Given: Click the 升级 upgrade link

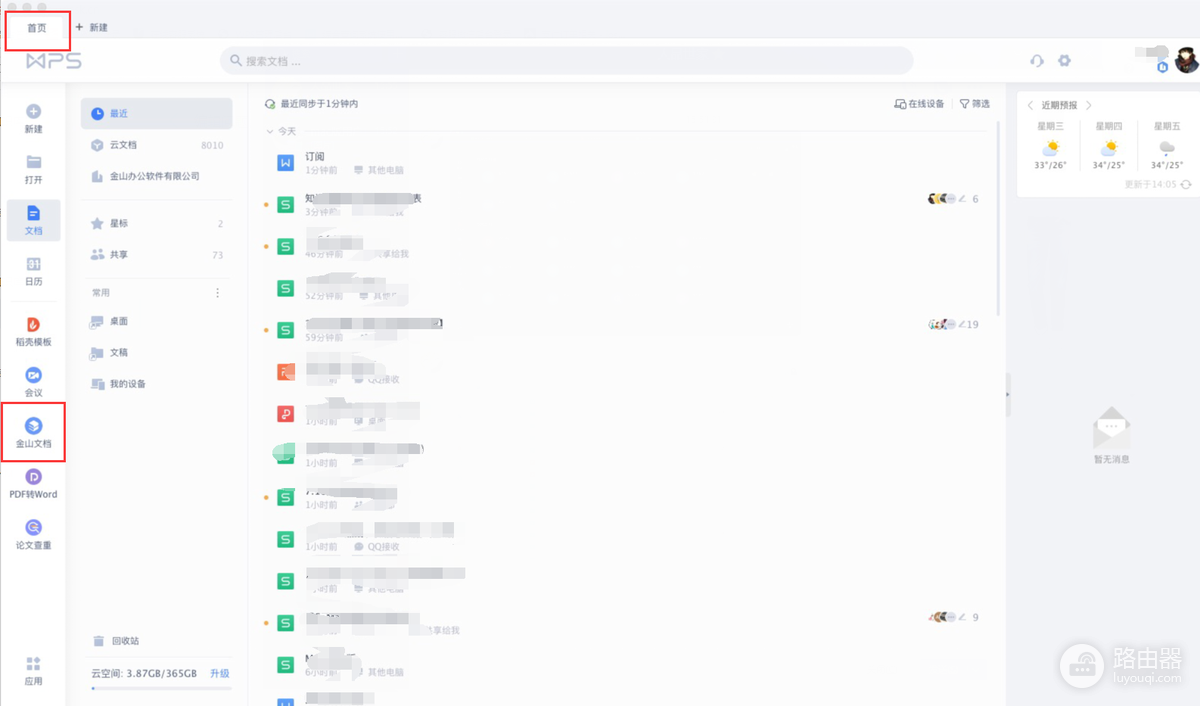Looking at the screenshot, I should point(220,674).
